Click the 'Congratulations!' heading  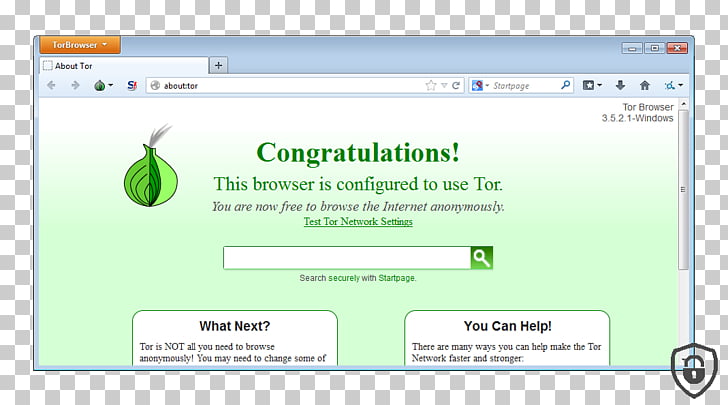click(358, 153)
